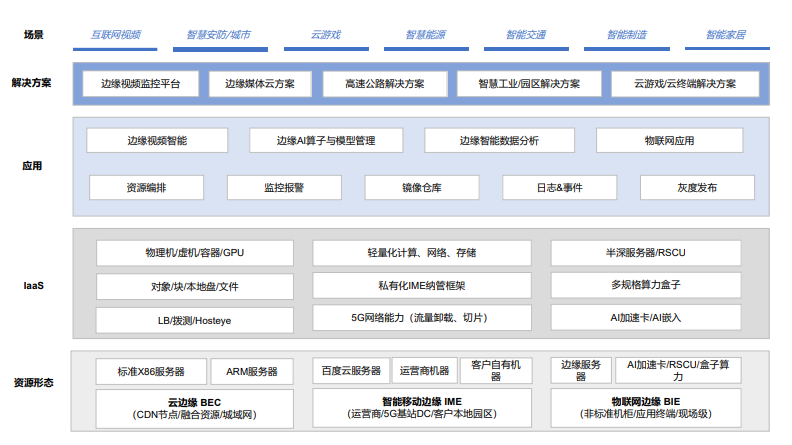Image resolution: width=792 pixels, height=445 pixels.
Task: Open the 物联网应用 application box
Action: point(669,141)
